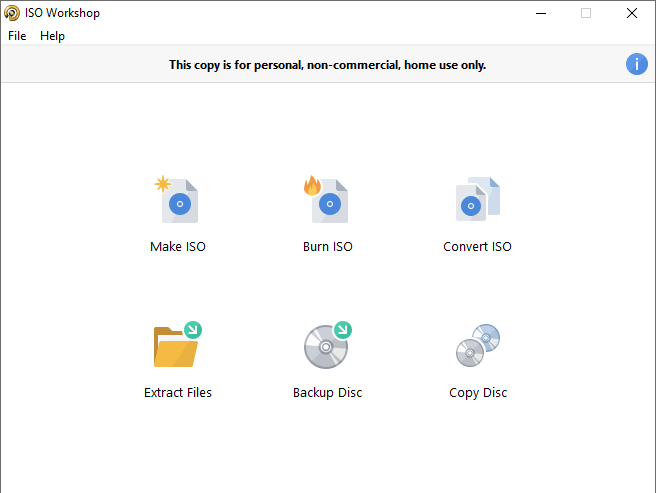Image resolution: width=656 pixels, height=493 pixels.
Task: Open the Make ISO tool icon
Action: (177, 200)
